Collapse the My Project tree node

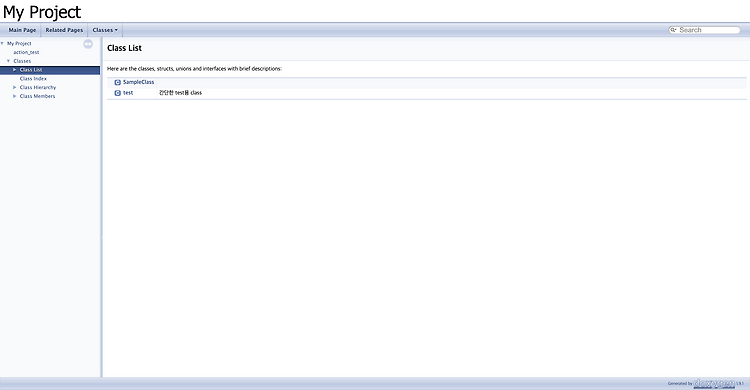[2, 44]
